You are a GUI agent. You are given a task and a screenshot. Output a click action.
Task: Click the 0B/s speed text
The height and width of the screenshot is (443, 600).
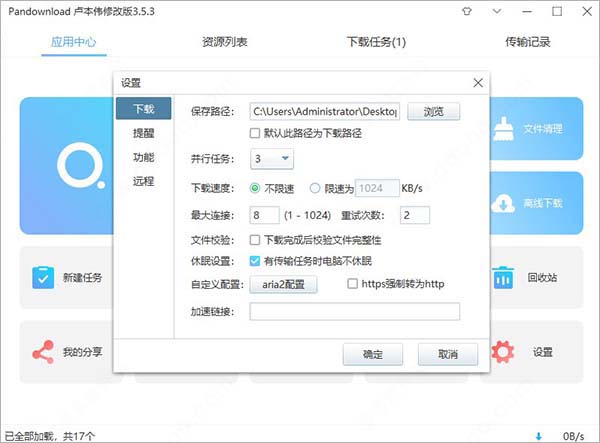point(573,436)
